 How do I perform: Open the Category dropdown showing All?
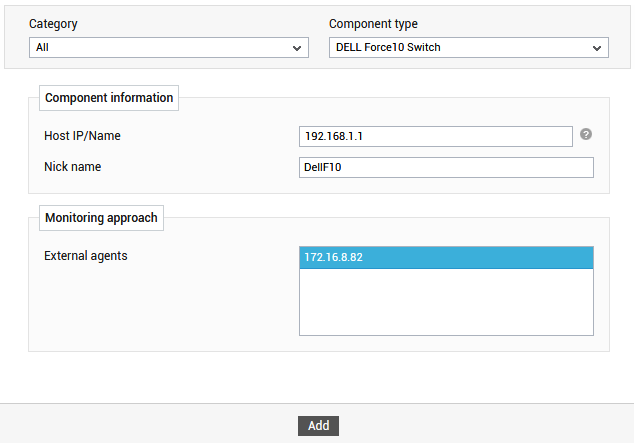169,47
